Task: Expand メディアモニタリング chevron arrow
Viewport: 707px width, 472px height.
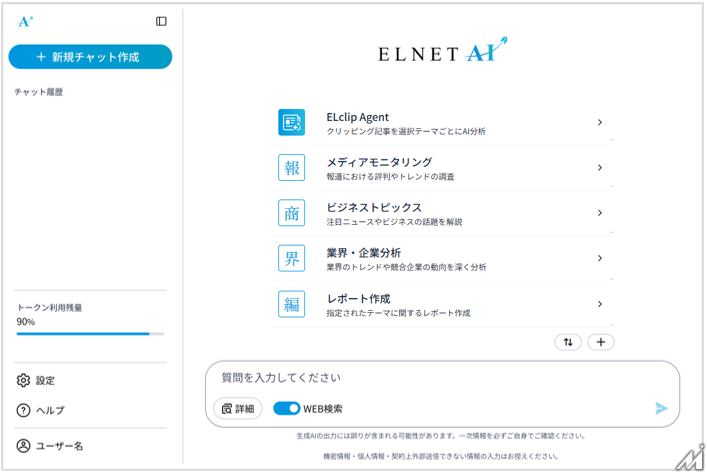Action: tap(600, 168)
